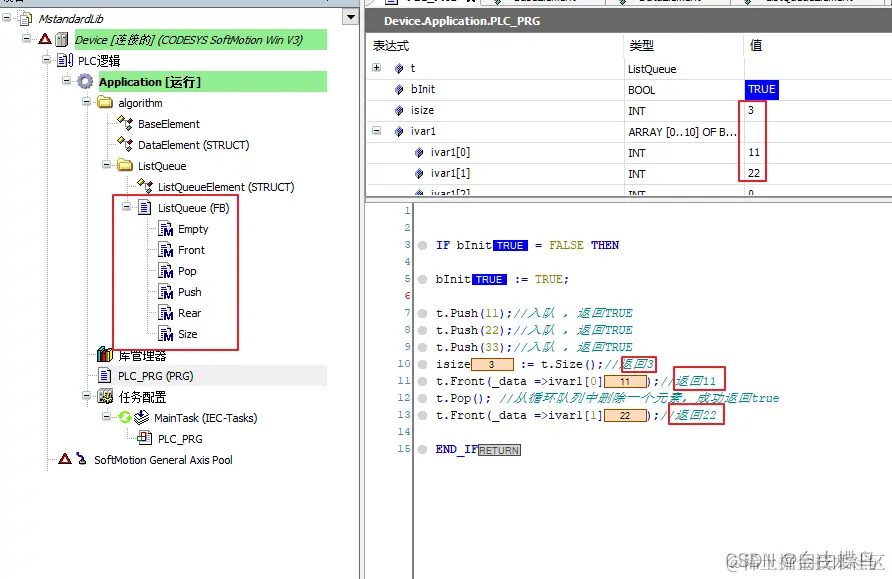Click the inline TRUE flag on line 5
This screenshot has width=892, height=579.
pos(489,280)
